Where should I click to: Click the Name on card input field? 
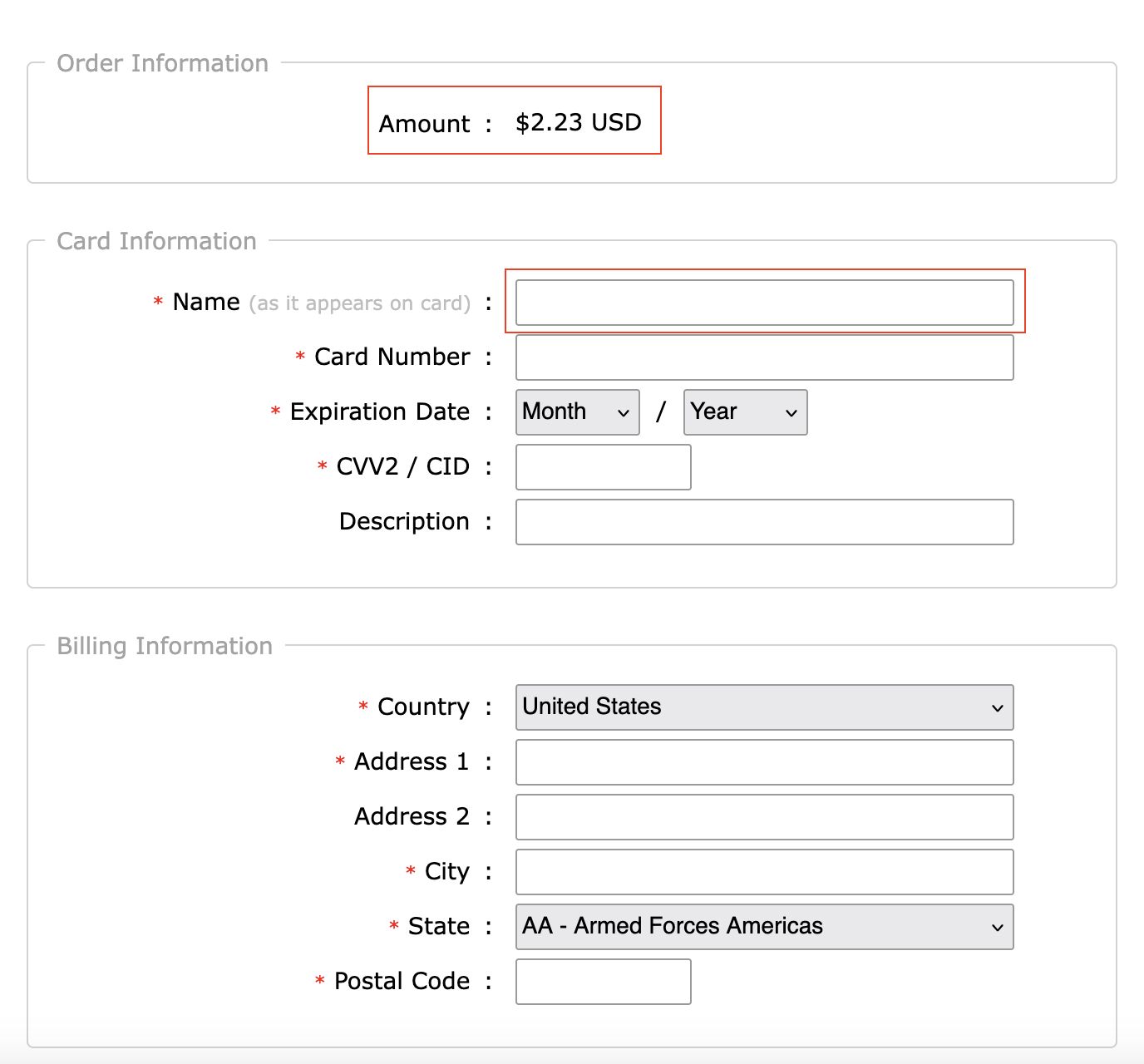tap(764, 303)
